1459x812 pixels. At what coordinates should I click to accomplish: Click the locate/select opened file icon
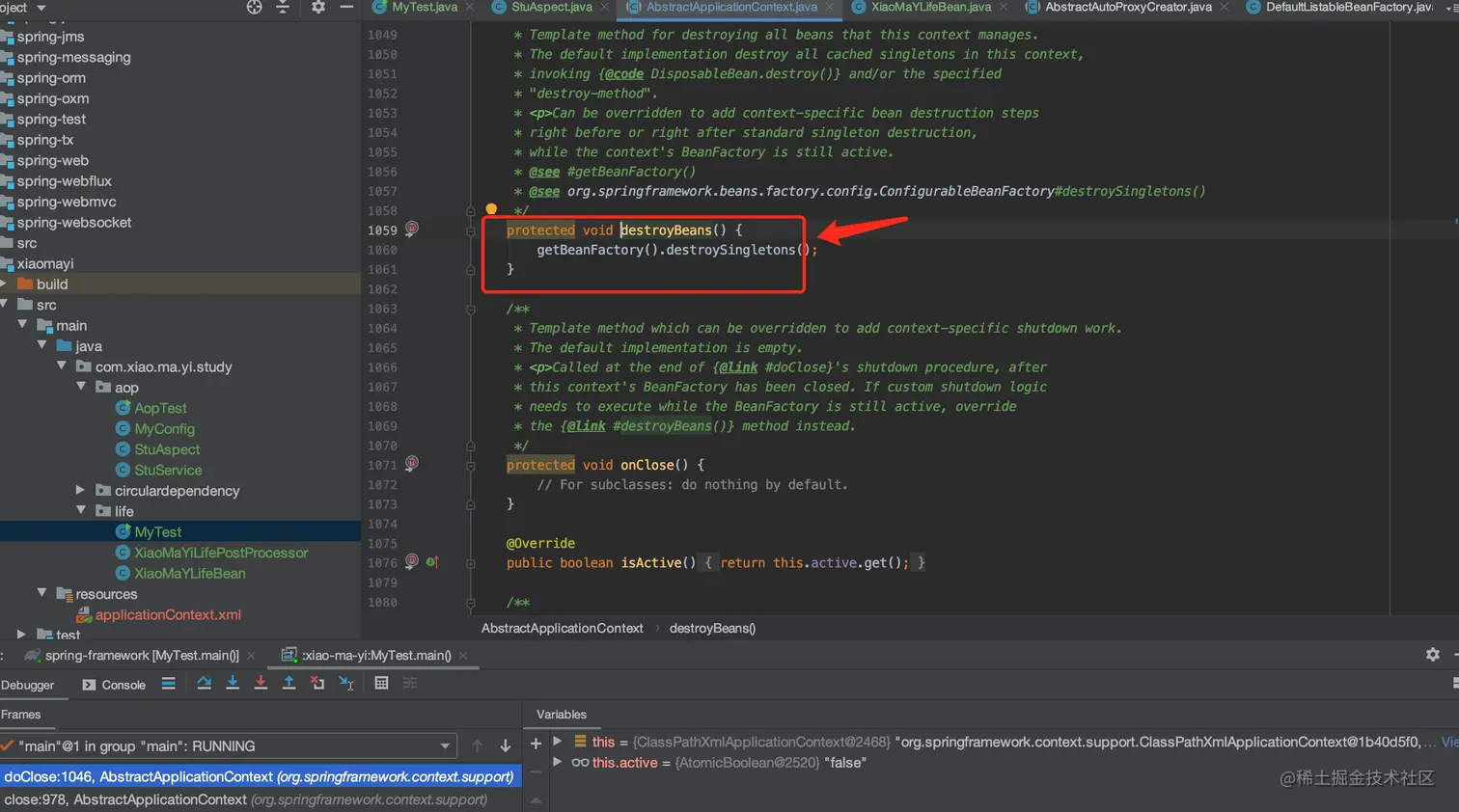pyautogui.click(x=254, y=7)
